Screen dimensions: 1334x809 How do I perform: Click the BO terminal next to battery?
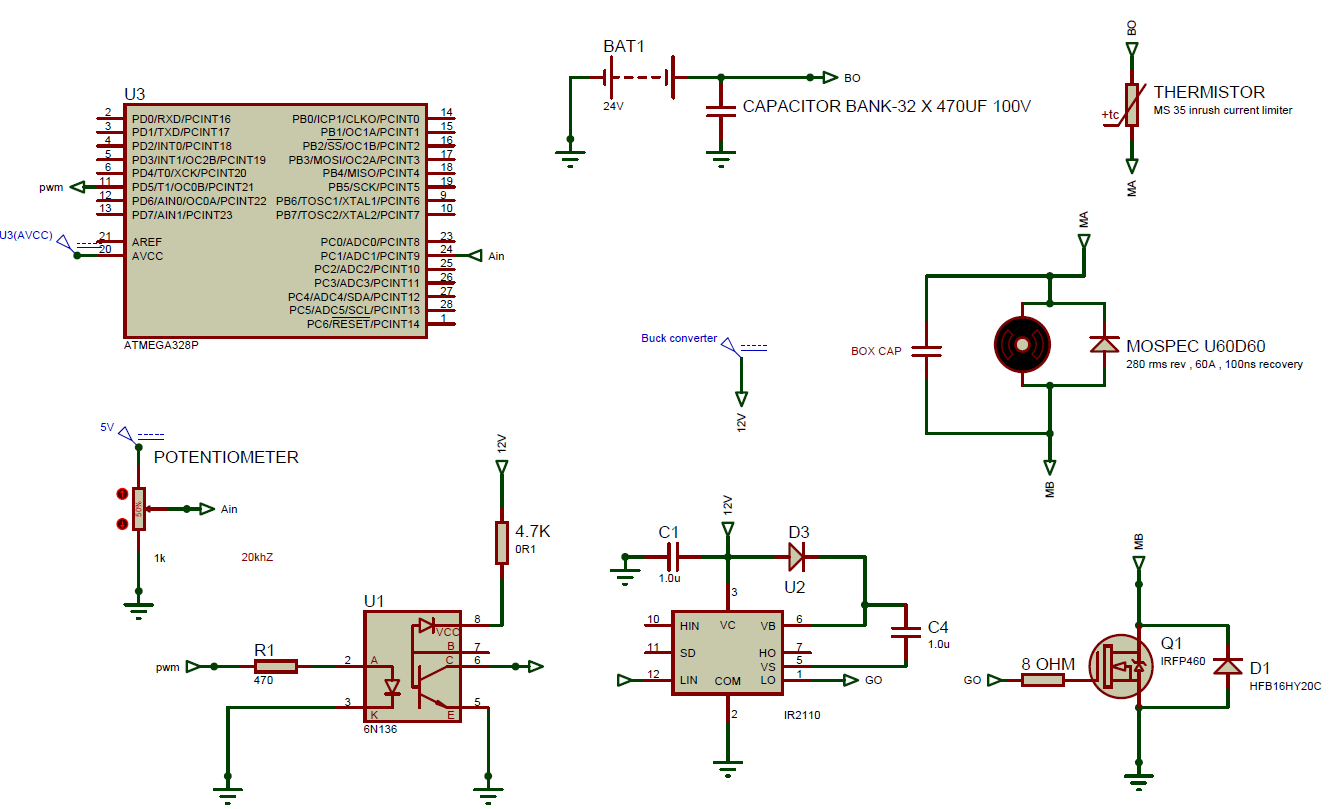tap(829, 77)
